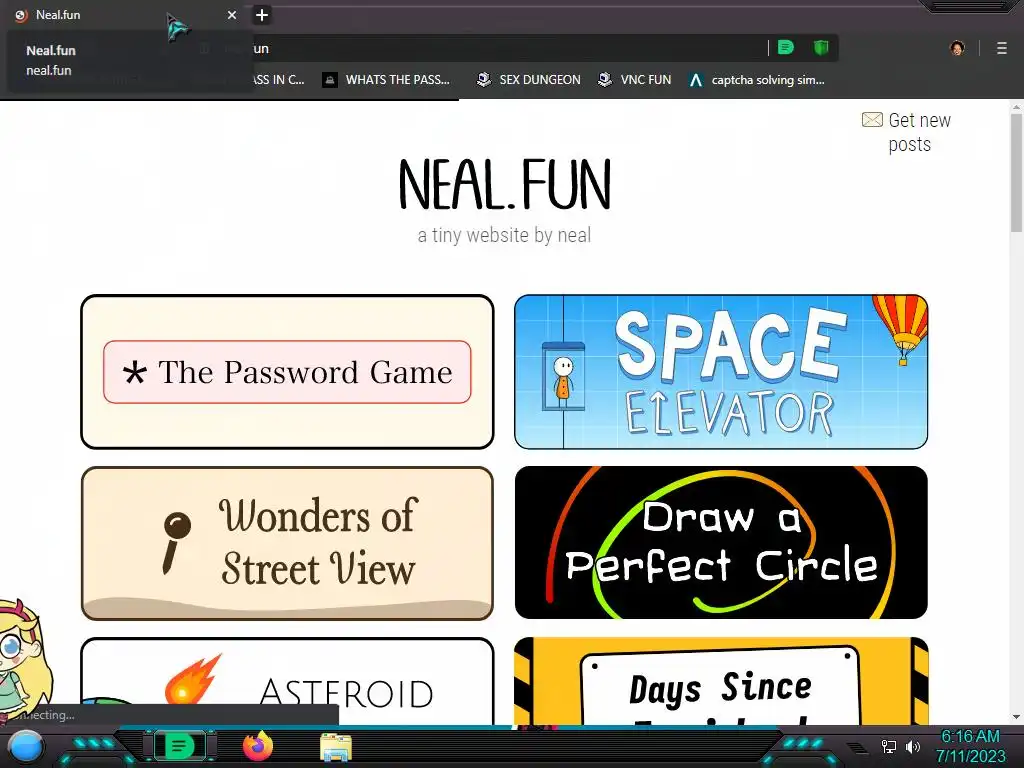This screenshot has width=1024, height=768.
Task: Open the VNC FUN bookmark
Action: click(x=635, y=80)
